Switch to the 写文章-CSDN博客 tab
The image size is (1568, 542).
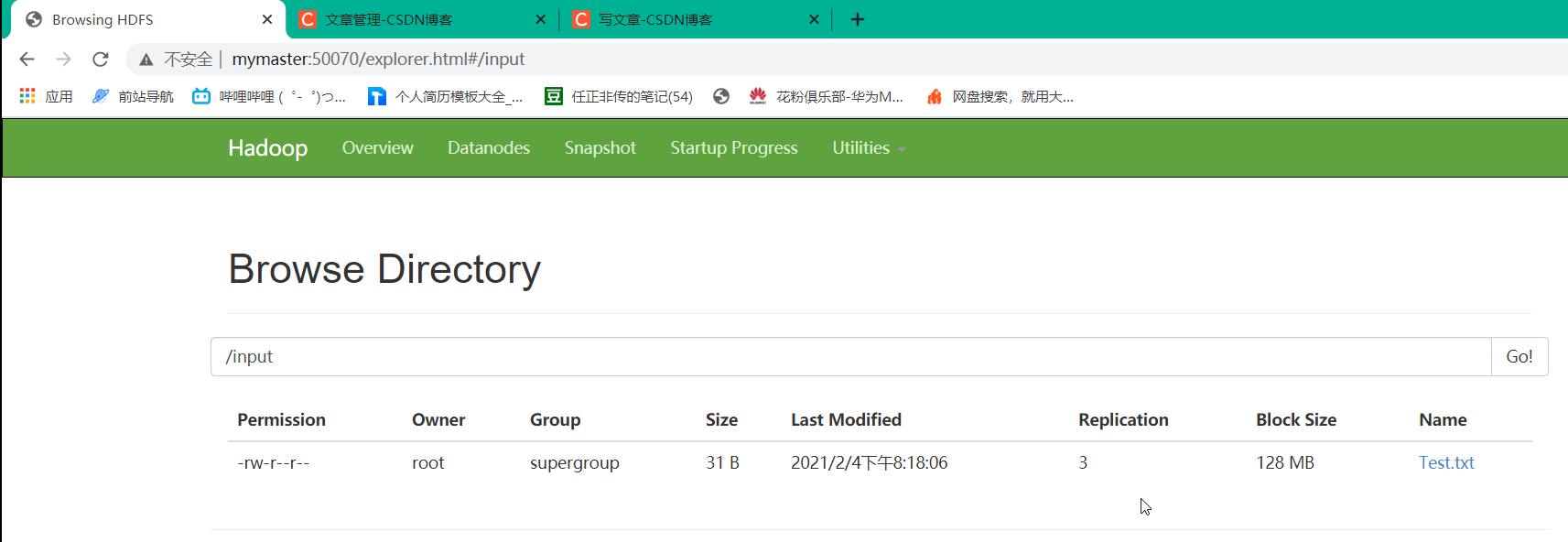click(x=697, y=19)
